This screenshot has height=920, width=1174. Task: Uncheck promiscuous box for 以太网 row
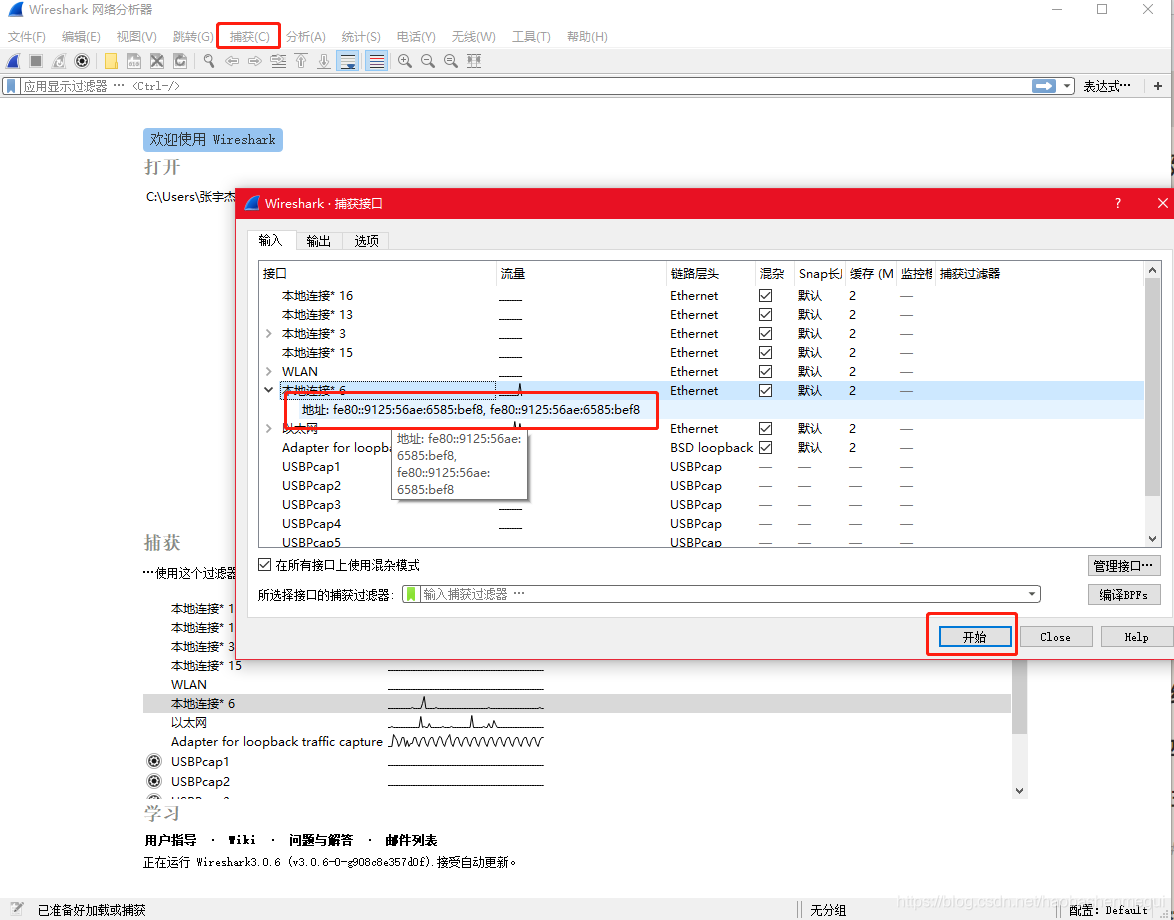pos(765,428)
